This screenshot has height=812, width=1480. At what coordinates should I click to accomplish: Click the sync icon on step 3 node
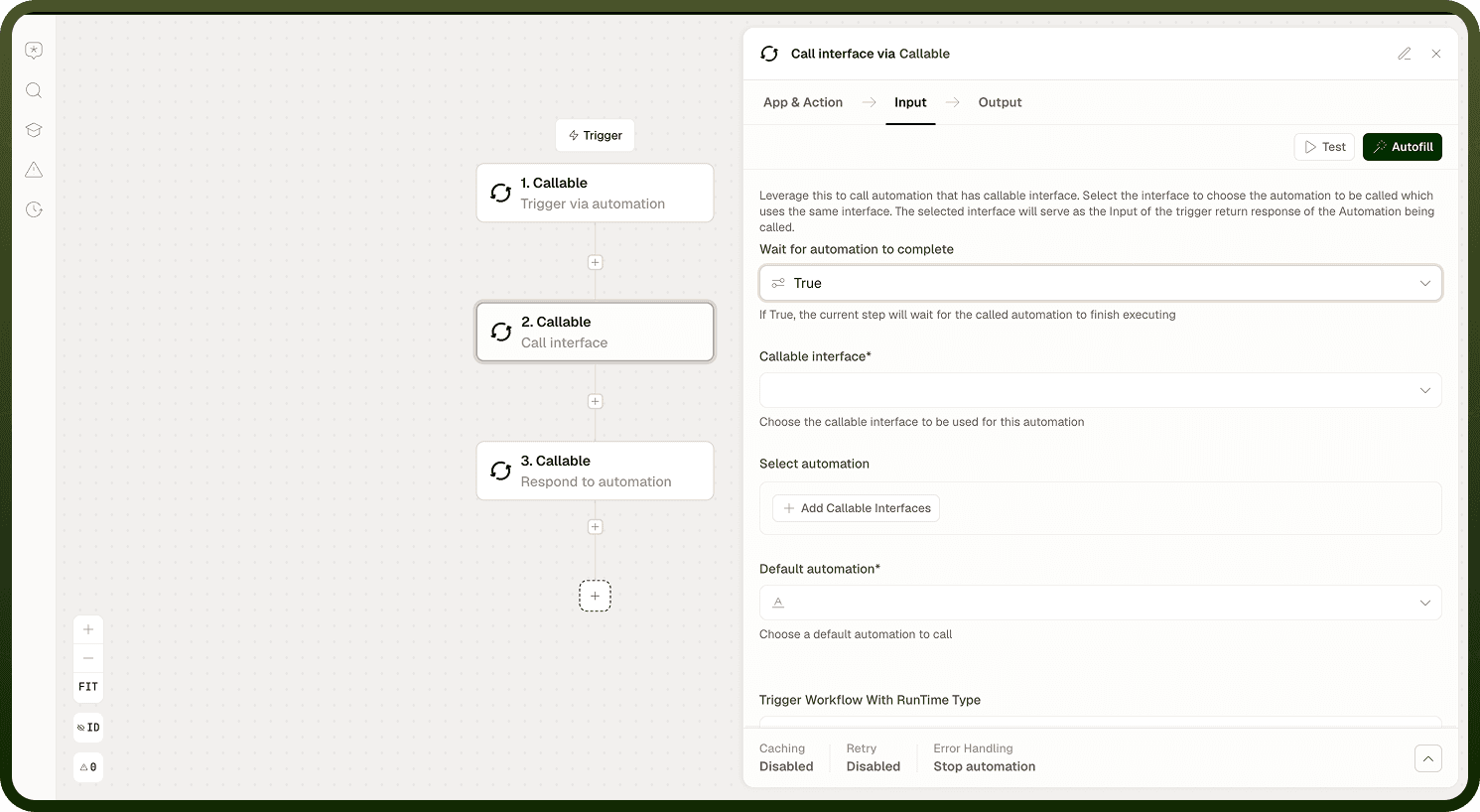point(501,471)
